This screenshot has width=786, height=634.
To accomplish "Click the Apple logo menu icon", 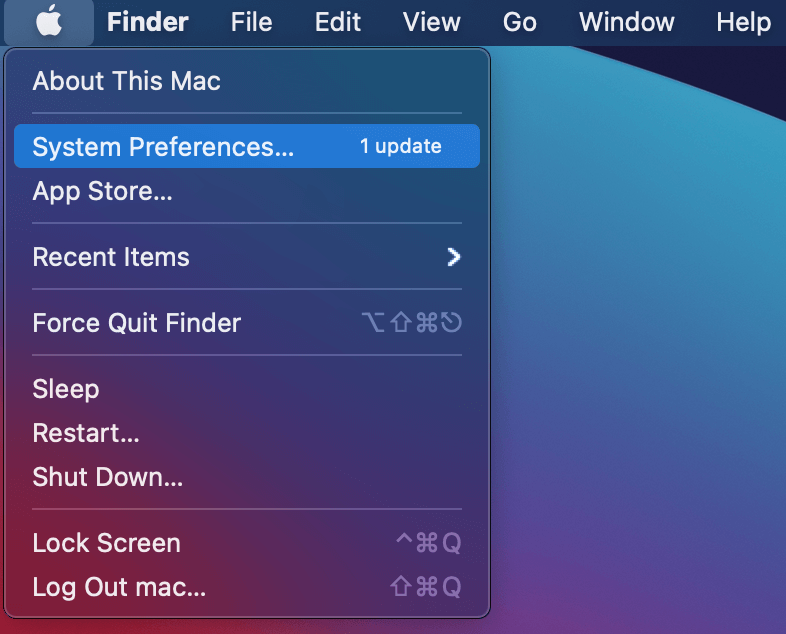I will pyautogui.click(x=48, y=22).
